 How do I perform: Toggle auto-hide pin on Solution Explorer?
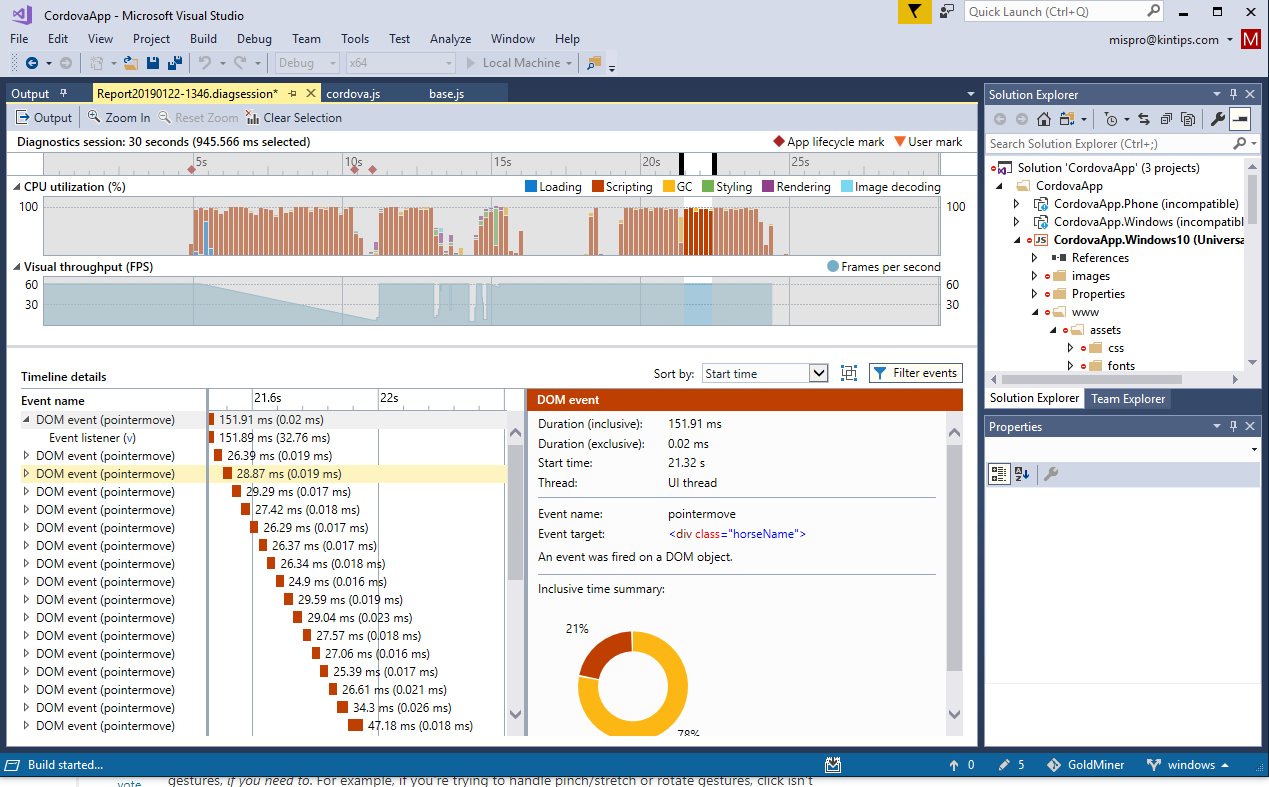click(x=1233, y=94)
